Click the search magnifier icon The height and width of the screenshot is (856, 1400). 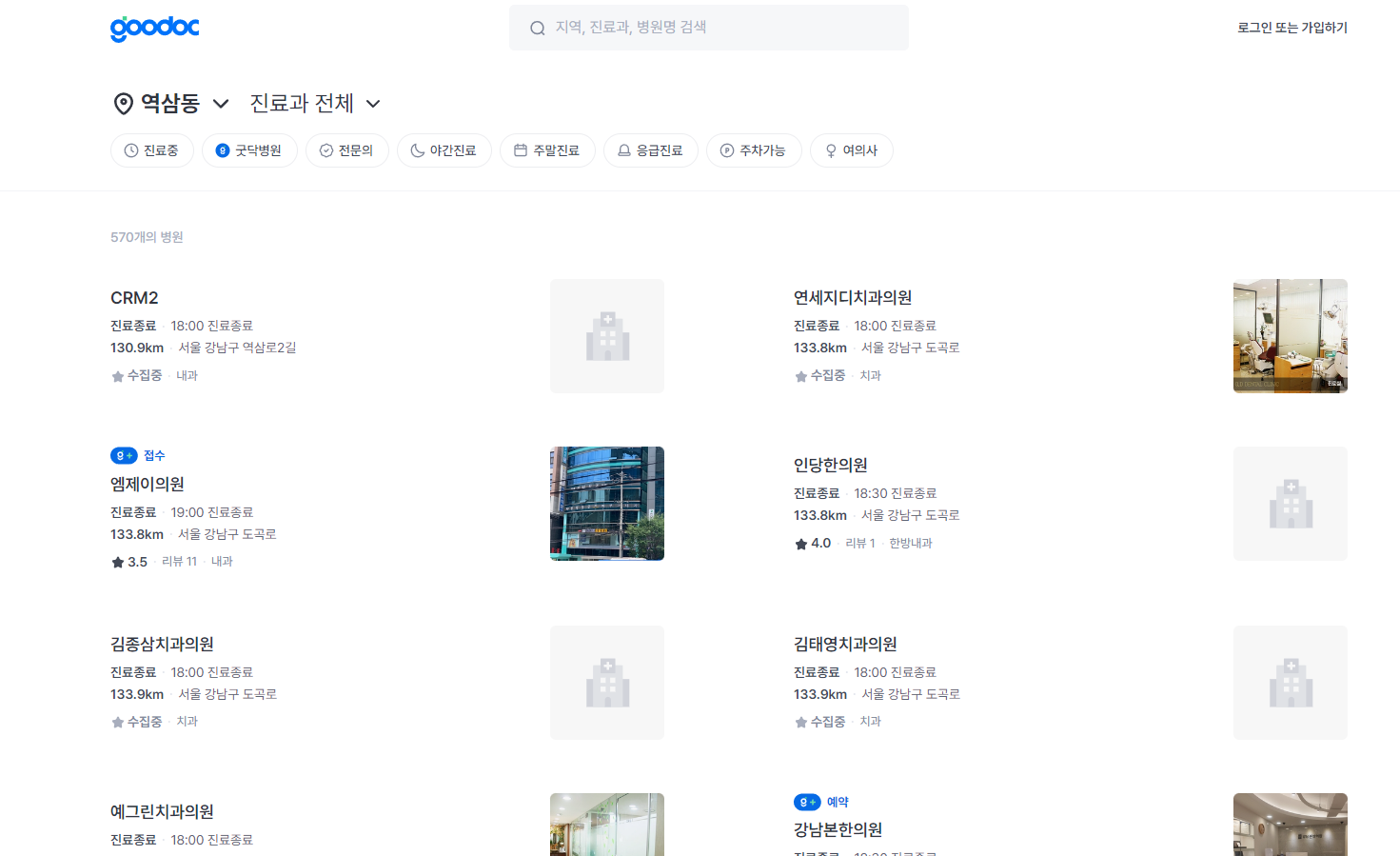click(538, 28)
